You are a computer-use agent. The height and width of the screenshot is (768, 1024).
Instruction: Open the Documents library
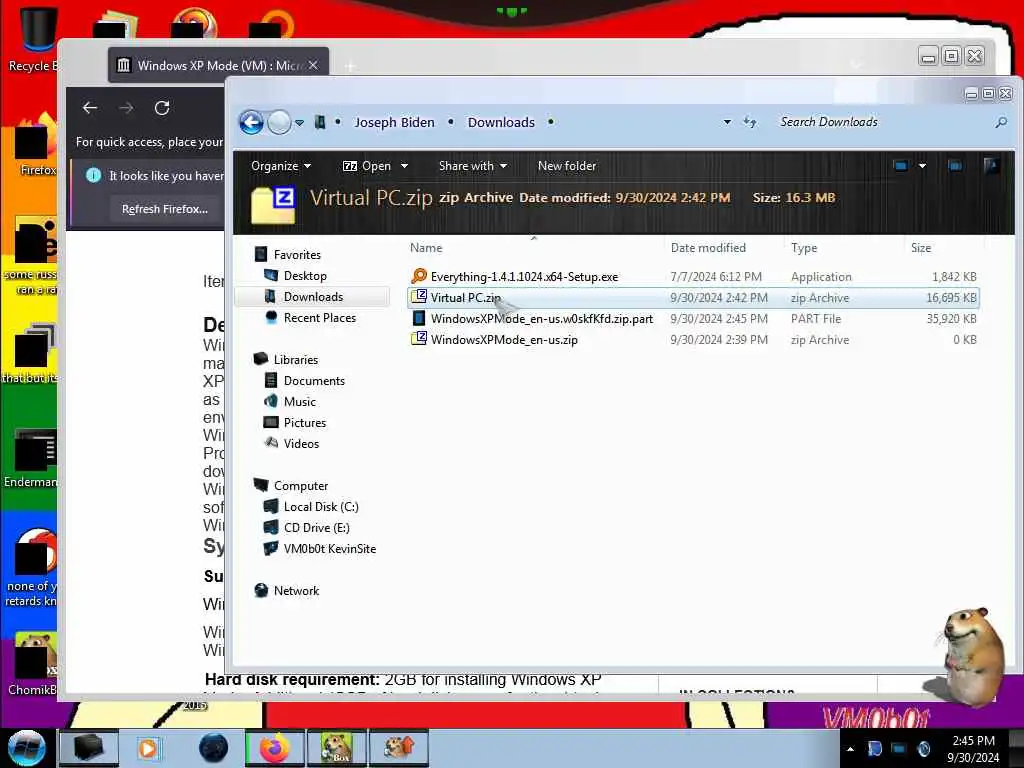click(314, 381)
